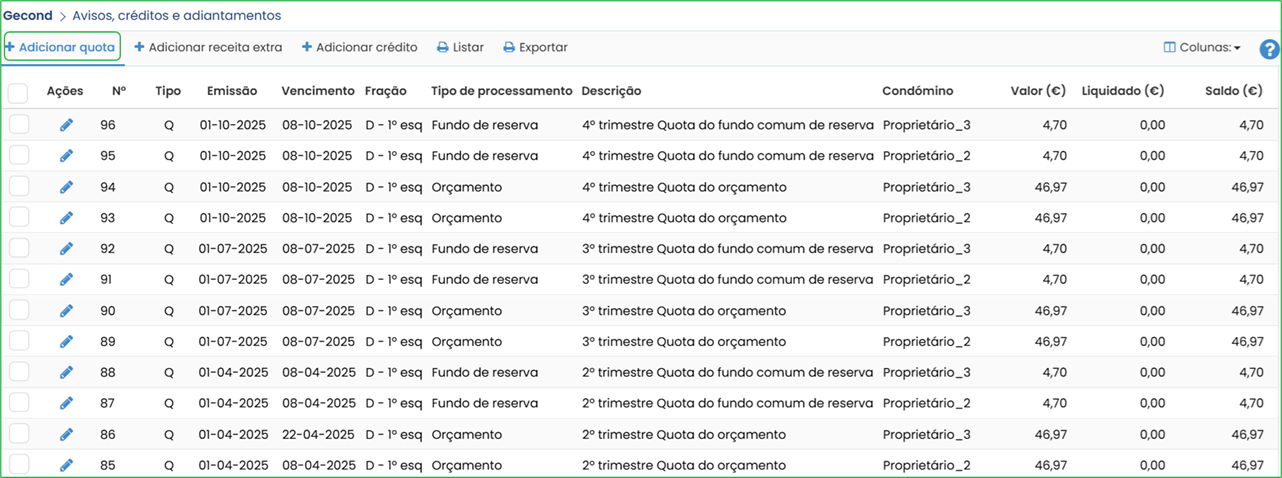Sort by the Nº column header
This screenshot has height=478, width=1282.
(x=119, y=91)
